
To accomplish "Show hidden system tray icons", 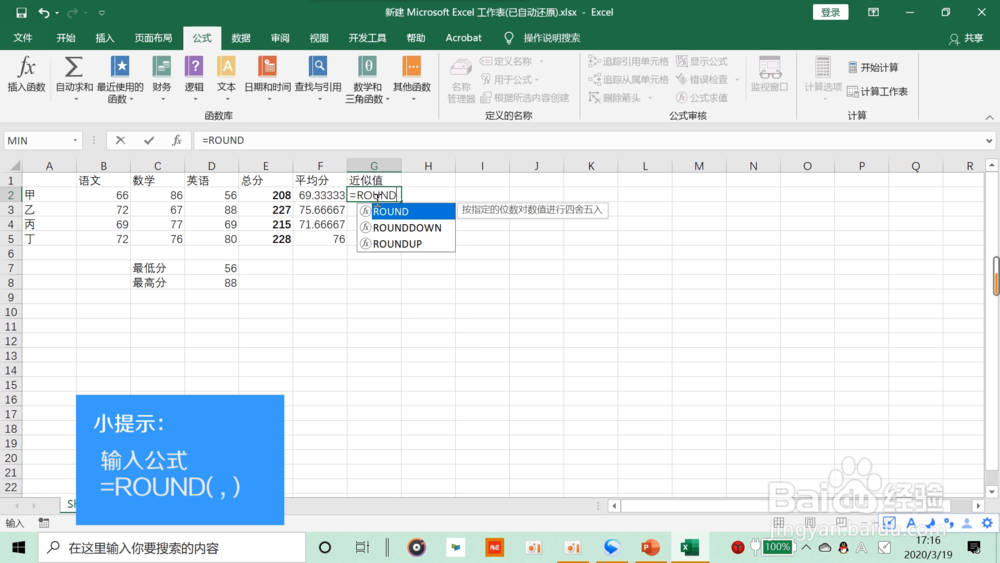I will (x=806, y=547).
